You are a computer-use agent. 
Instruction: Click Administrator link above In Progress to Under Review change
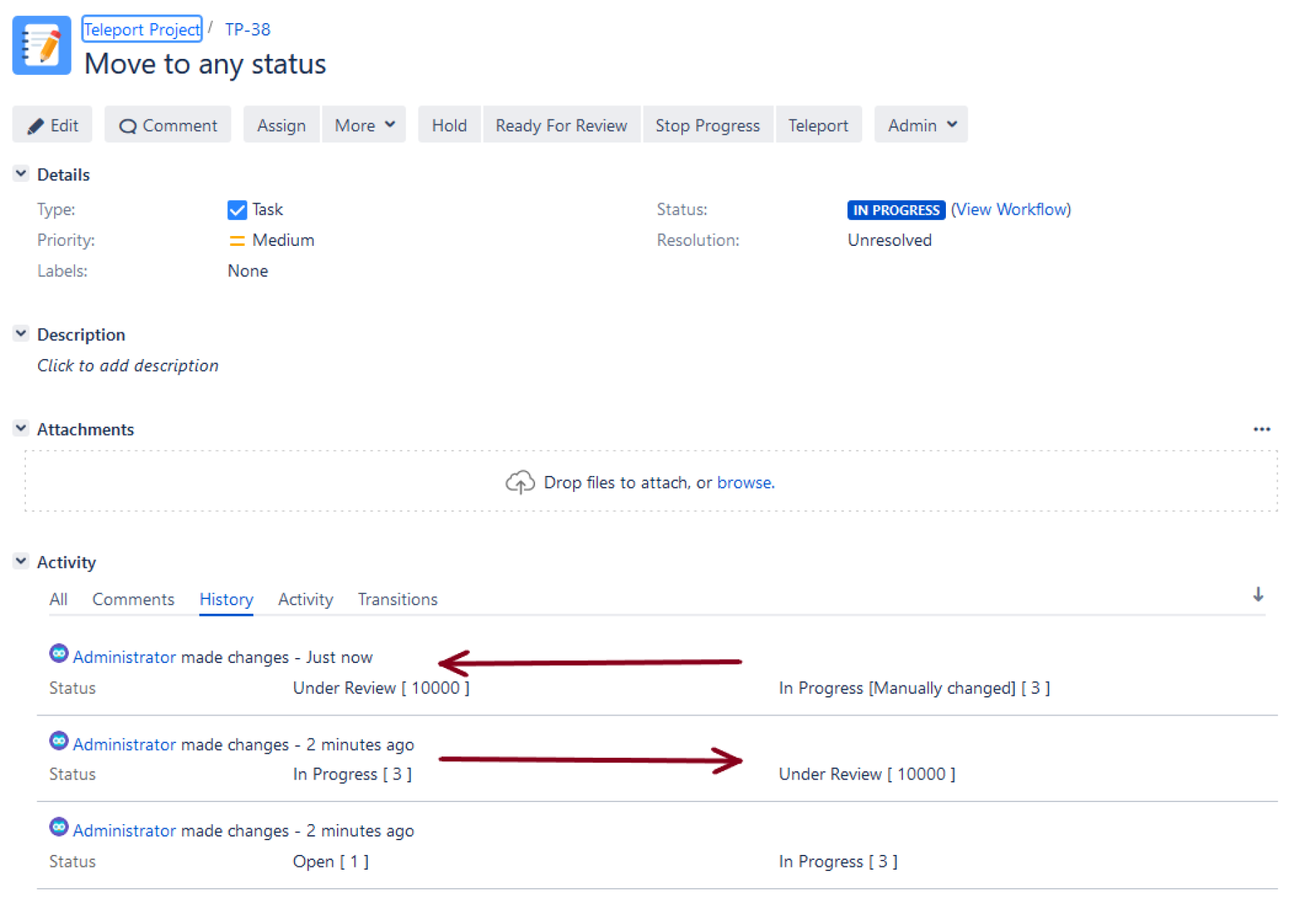[x=125, y=744]
